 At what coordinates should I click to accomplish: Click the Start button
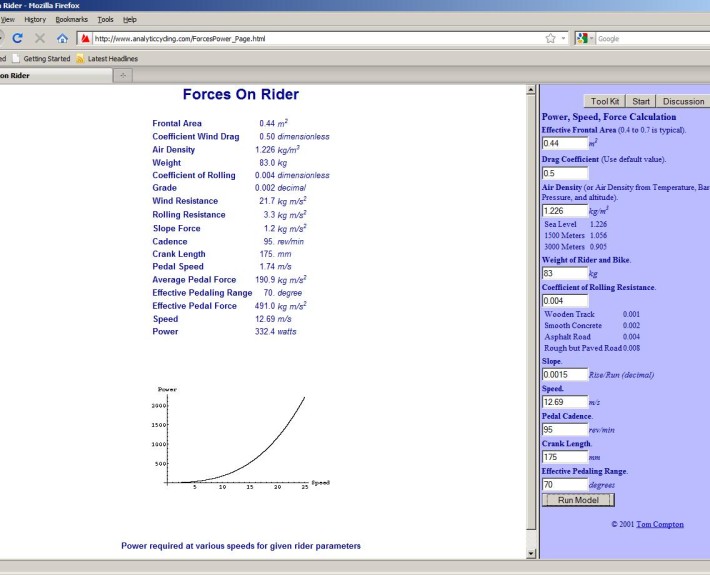641,101
